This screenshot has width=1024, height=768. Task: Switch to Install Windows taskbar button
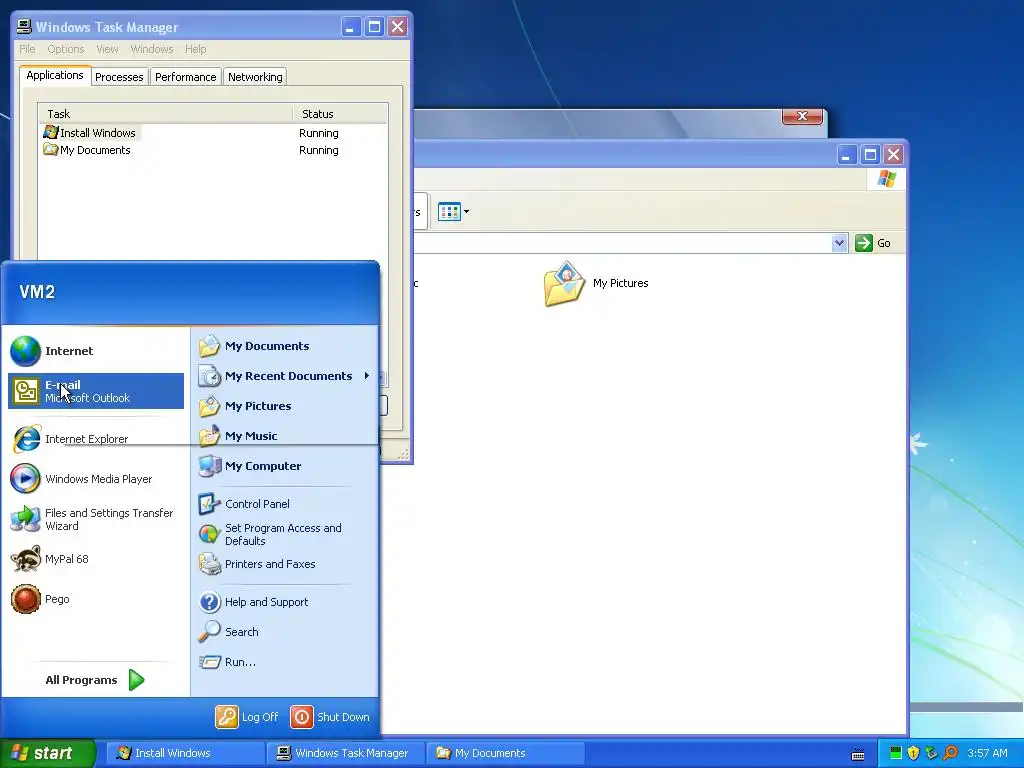[184, 753]
